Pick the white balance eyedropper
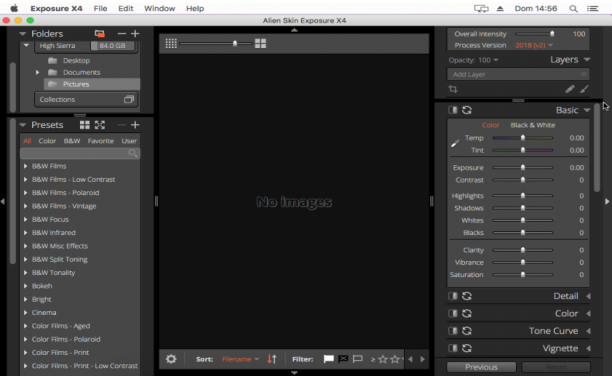The image size is (612, 376). coord(455,143)
